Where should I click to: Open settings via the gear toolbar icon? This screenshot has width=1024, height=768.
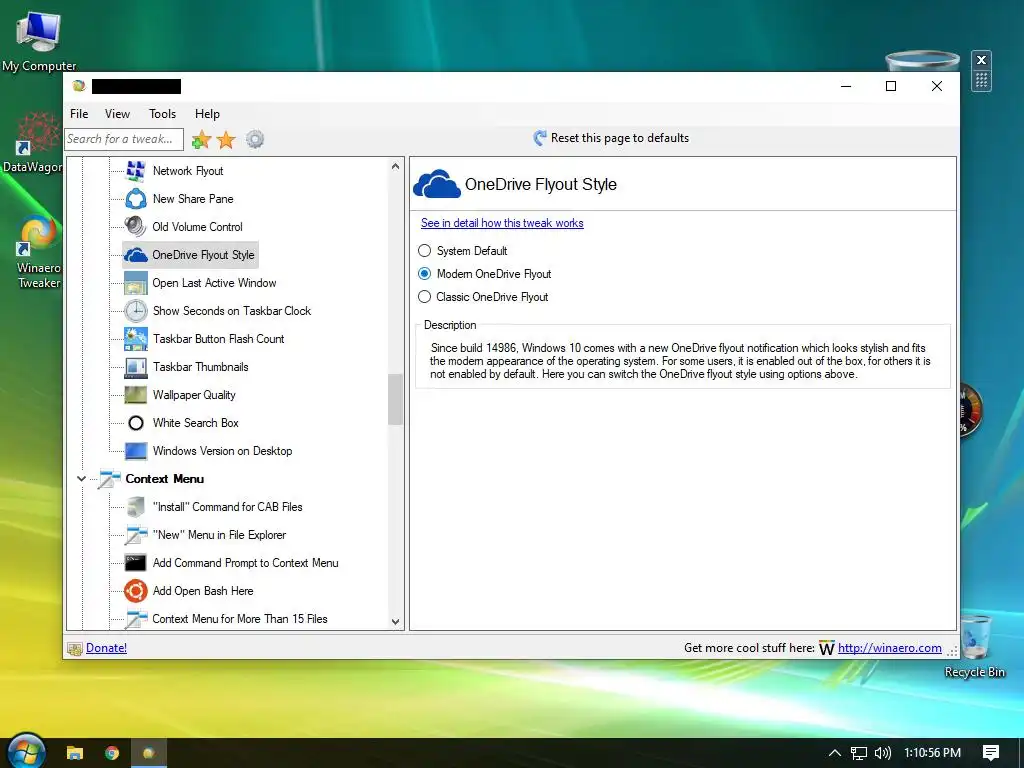point(255,139)
